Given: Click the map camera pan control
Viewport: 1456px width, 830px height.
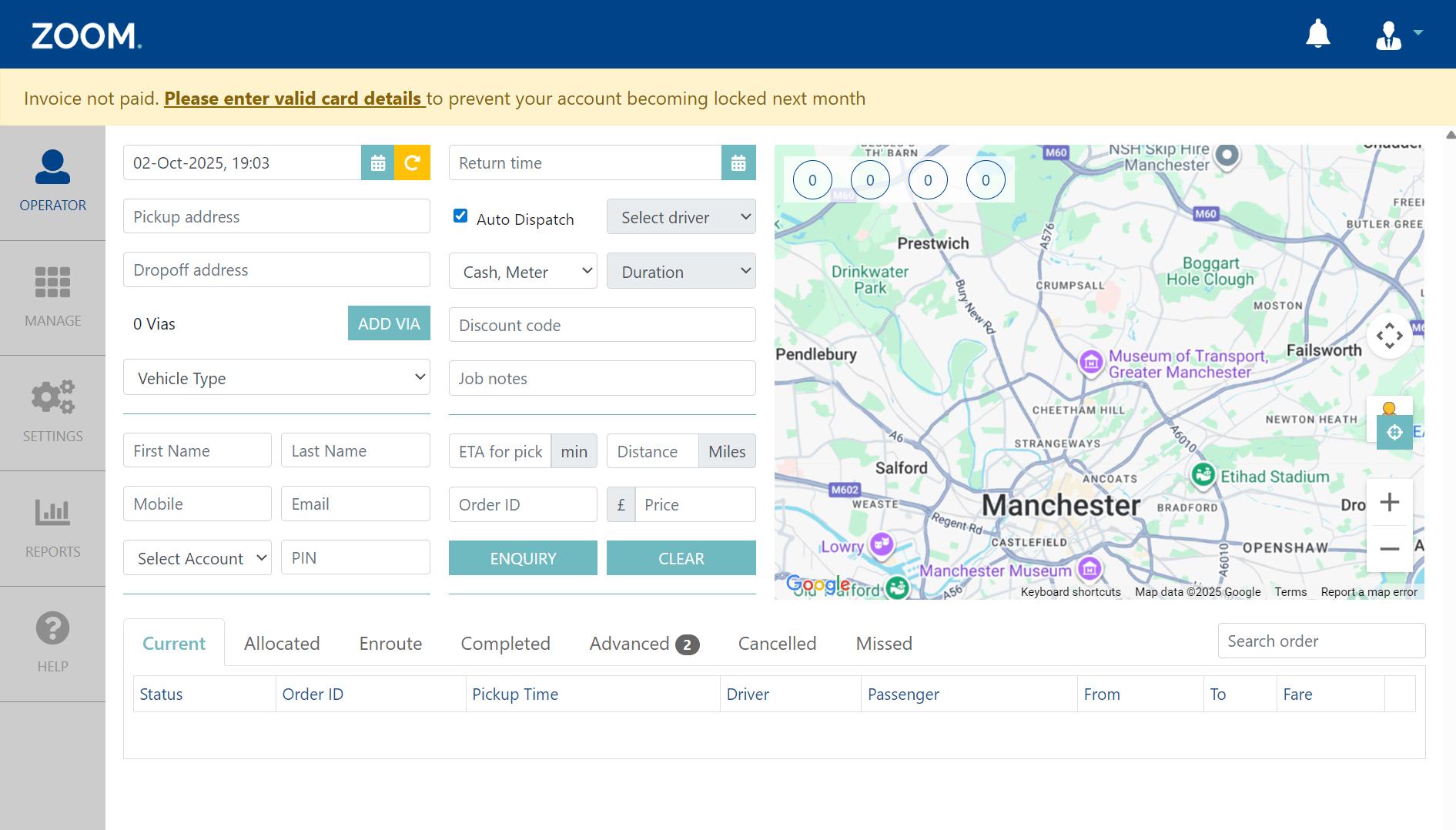Looking at the screenshot, I should [1390, 336].
